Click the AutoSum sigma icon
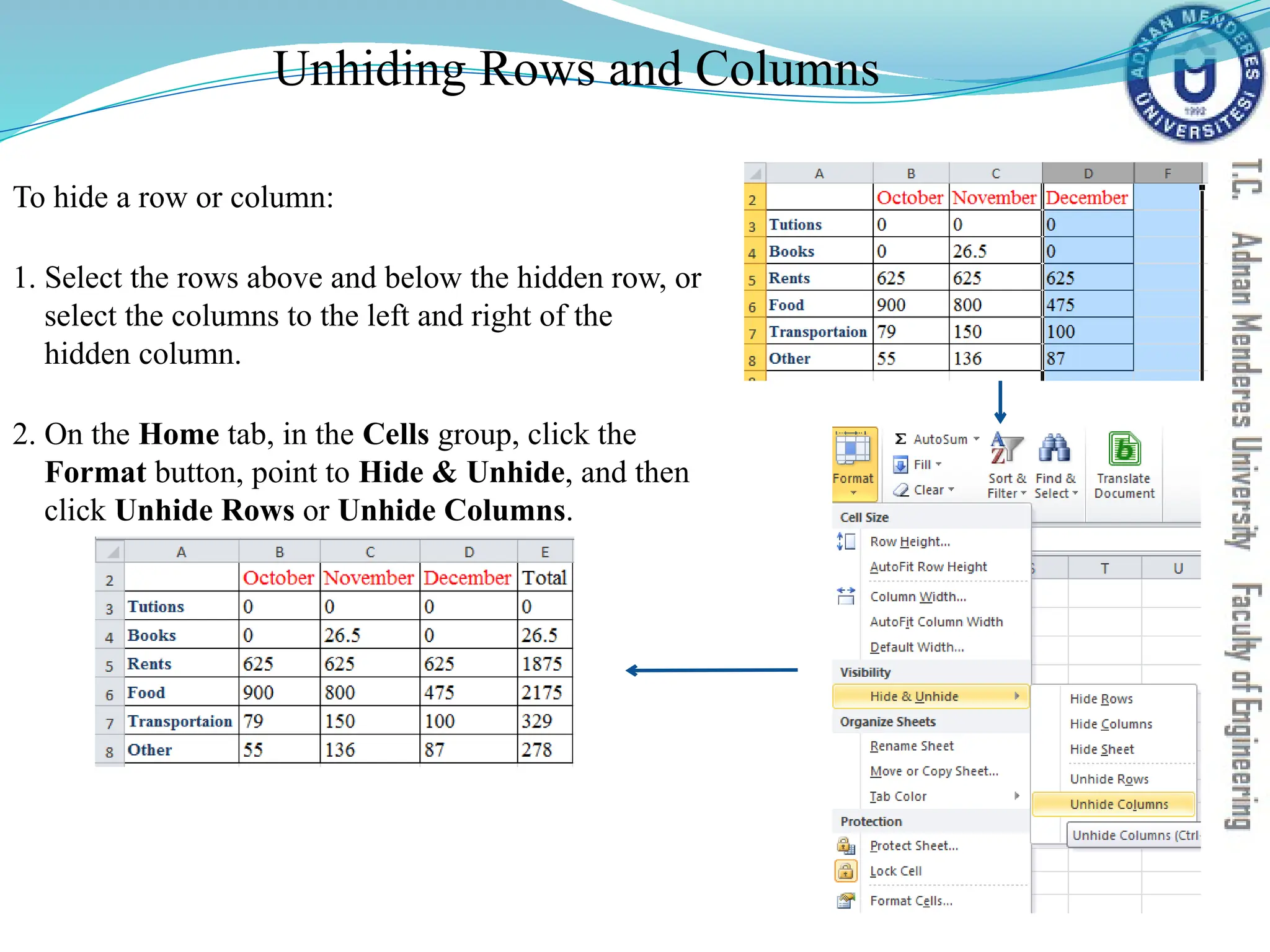 [x=900, y=439]
